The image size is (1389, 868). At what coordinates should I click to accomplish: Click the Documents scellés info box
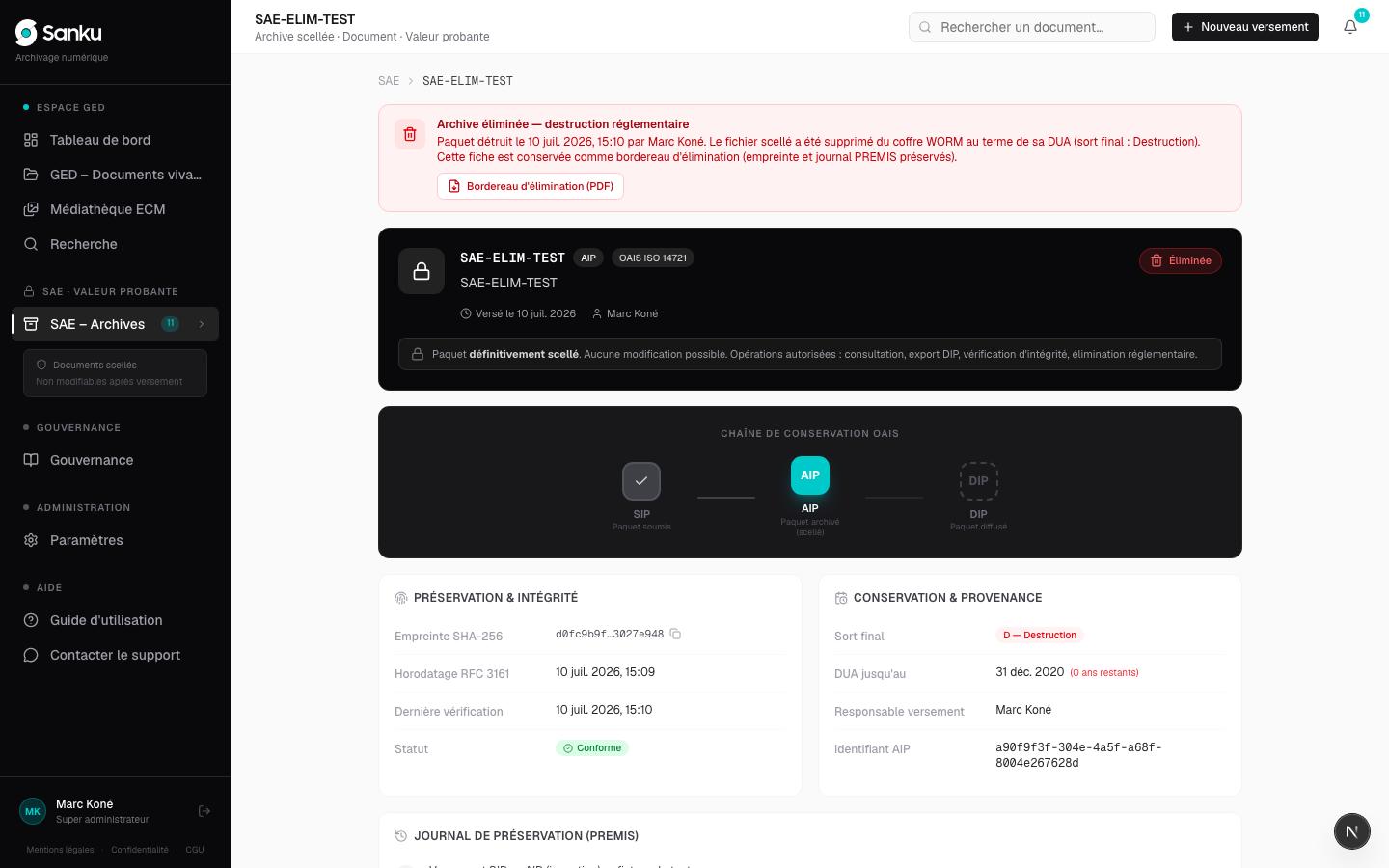pos(115,373)
